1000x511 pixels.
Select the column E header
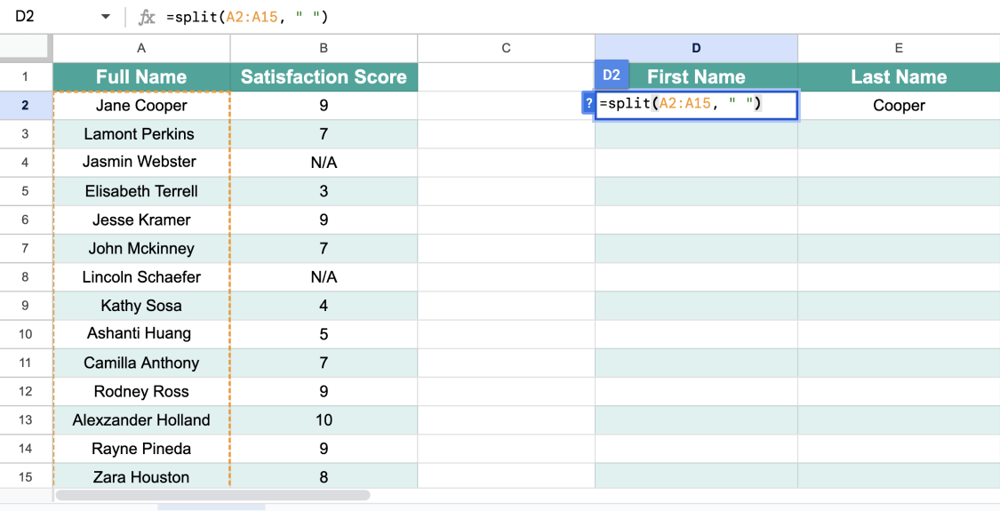pyautogui.click(x=898, y=48)
